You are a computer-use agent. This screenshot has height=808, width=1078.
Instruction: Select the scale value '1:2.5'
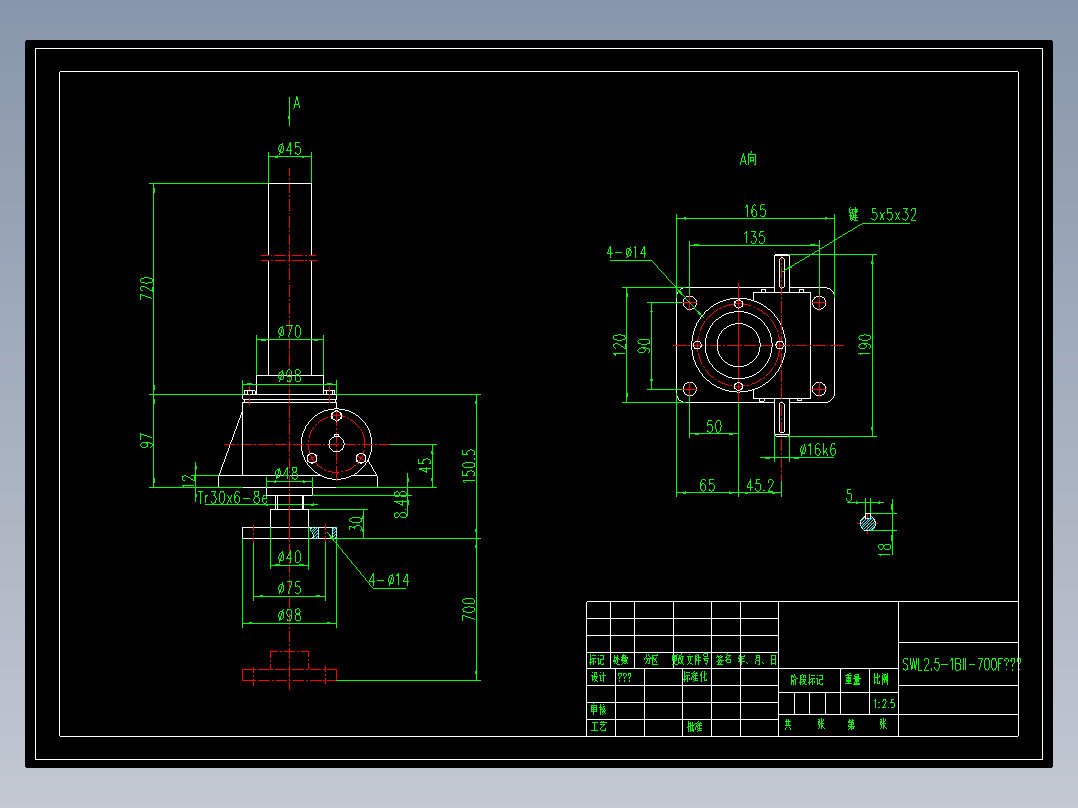pos(884,704)
